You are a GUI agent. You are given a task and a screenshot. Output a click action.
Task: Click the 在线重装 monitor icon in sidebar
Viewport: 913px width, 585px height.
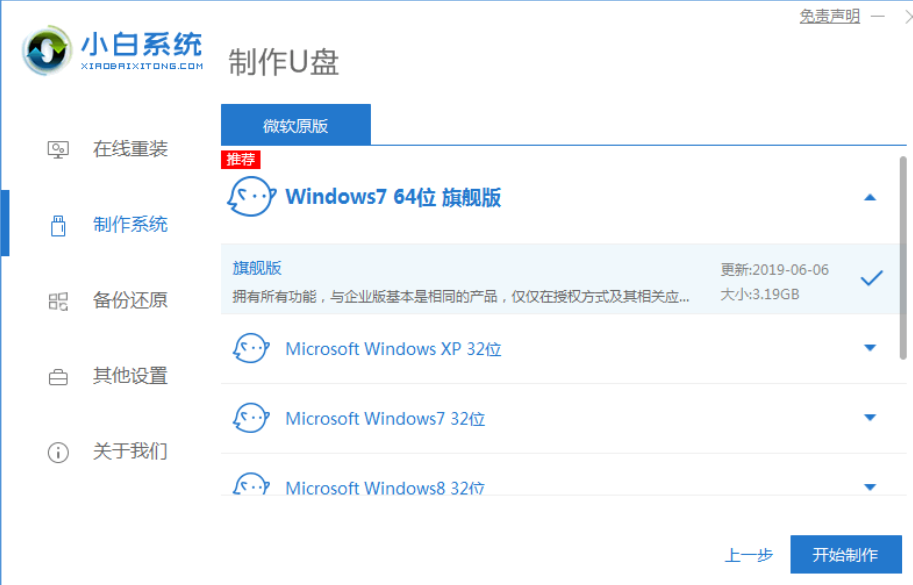pyautogui.click(x=58, y=150)
